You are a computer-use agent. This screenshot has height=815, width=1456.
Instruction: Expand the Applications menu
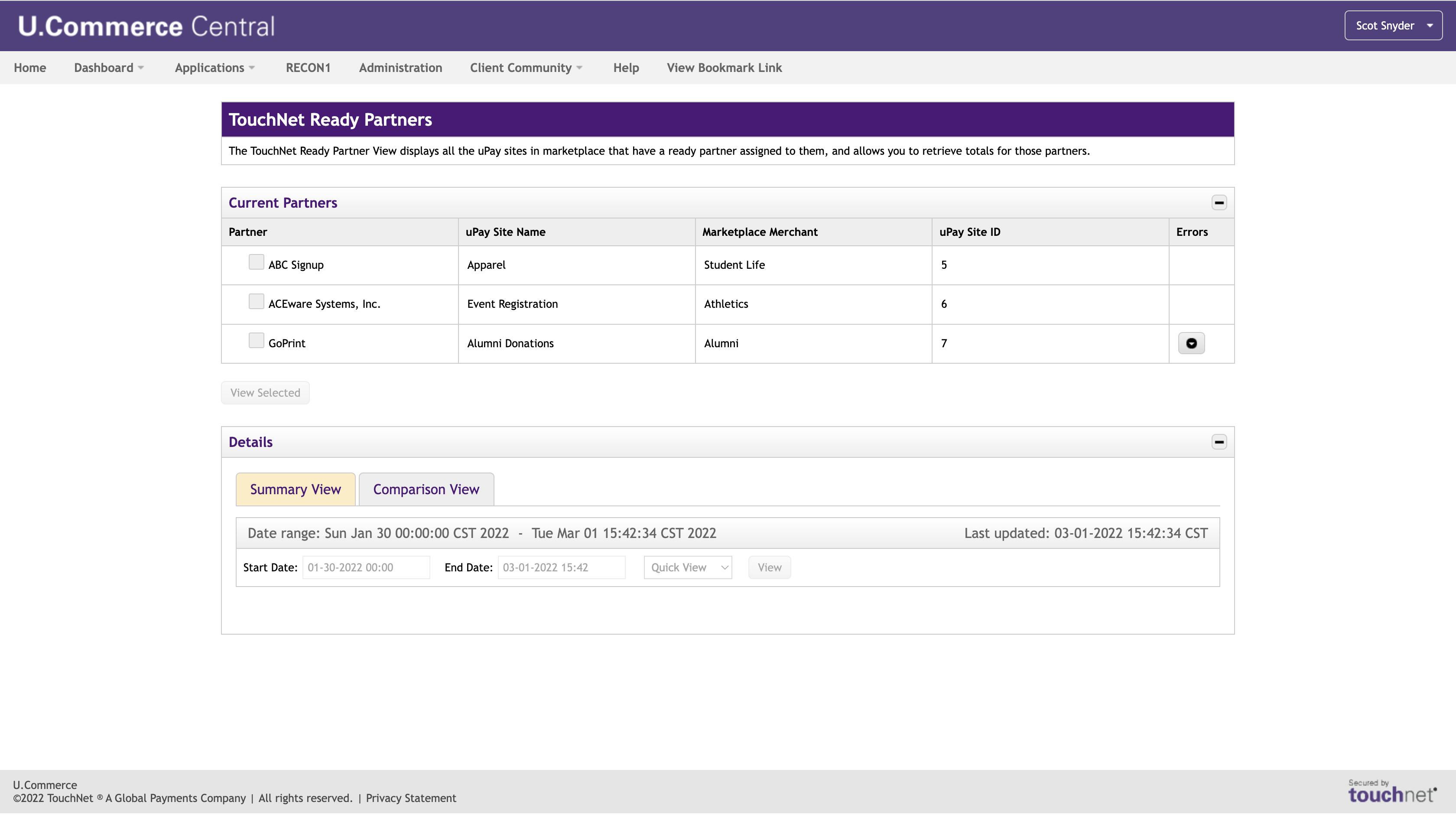coord(215,68)
